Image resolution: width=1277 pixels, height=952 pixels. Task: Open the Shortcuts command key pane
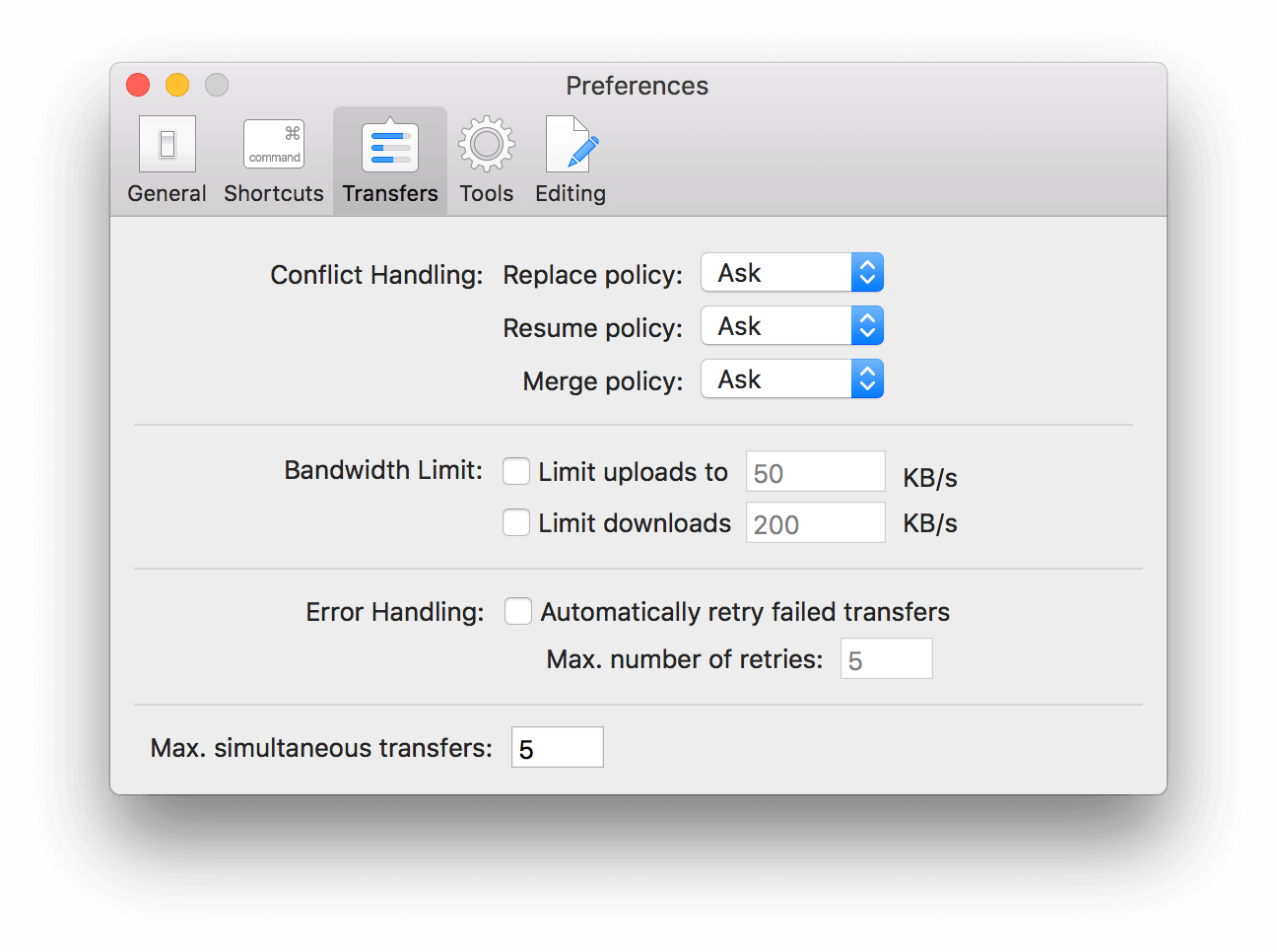pyautogui.click(x=273, y=160)
